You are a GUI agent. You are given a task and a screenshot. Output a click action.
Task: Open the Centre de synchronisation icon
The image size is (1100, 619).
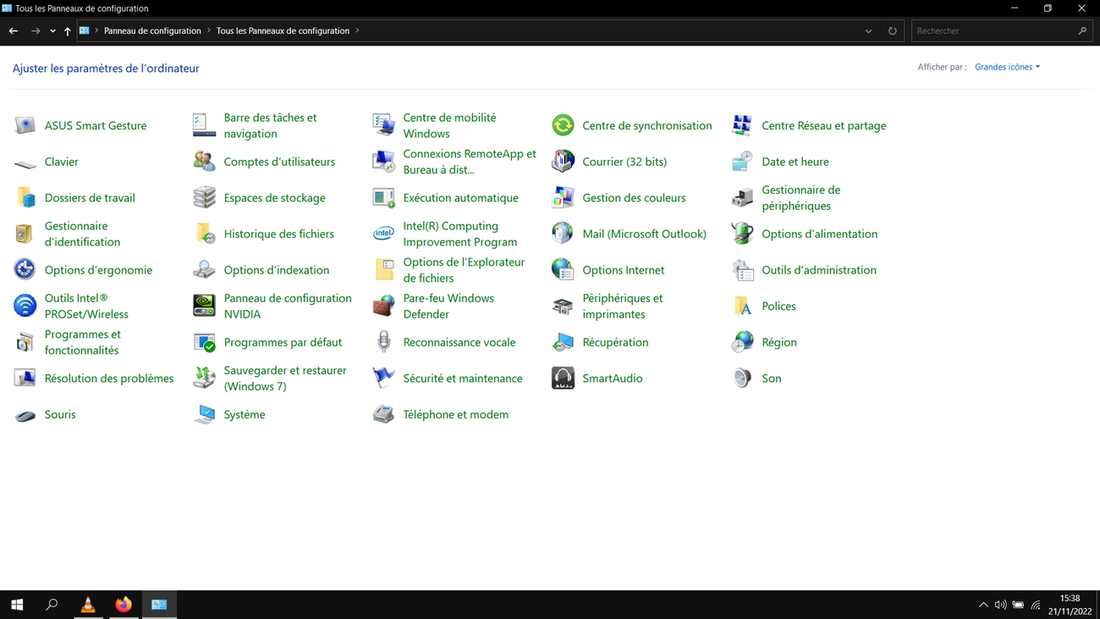(x=563, y=126)
